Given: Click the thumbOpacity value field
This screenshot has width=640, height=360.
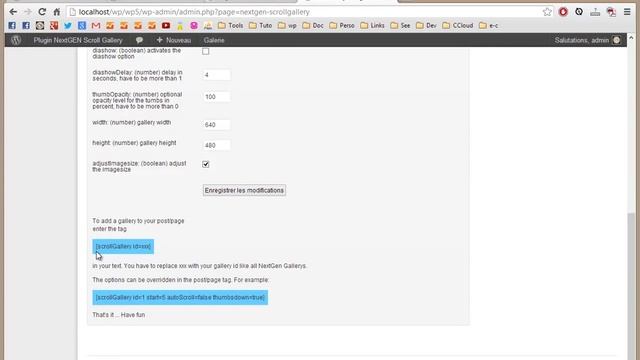Looking at the screenshot, I should (x=216, y=97).
